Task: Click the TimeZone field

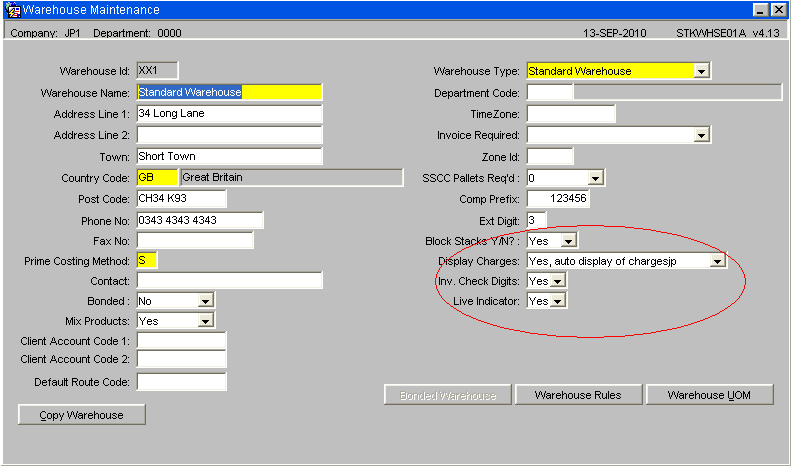Action: click(571, 114)
